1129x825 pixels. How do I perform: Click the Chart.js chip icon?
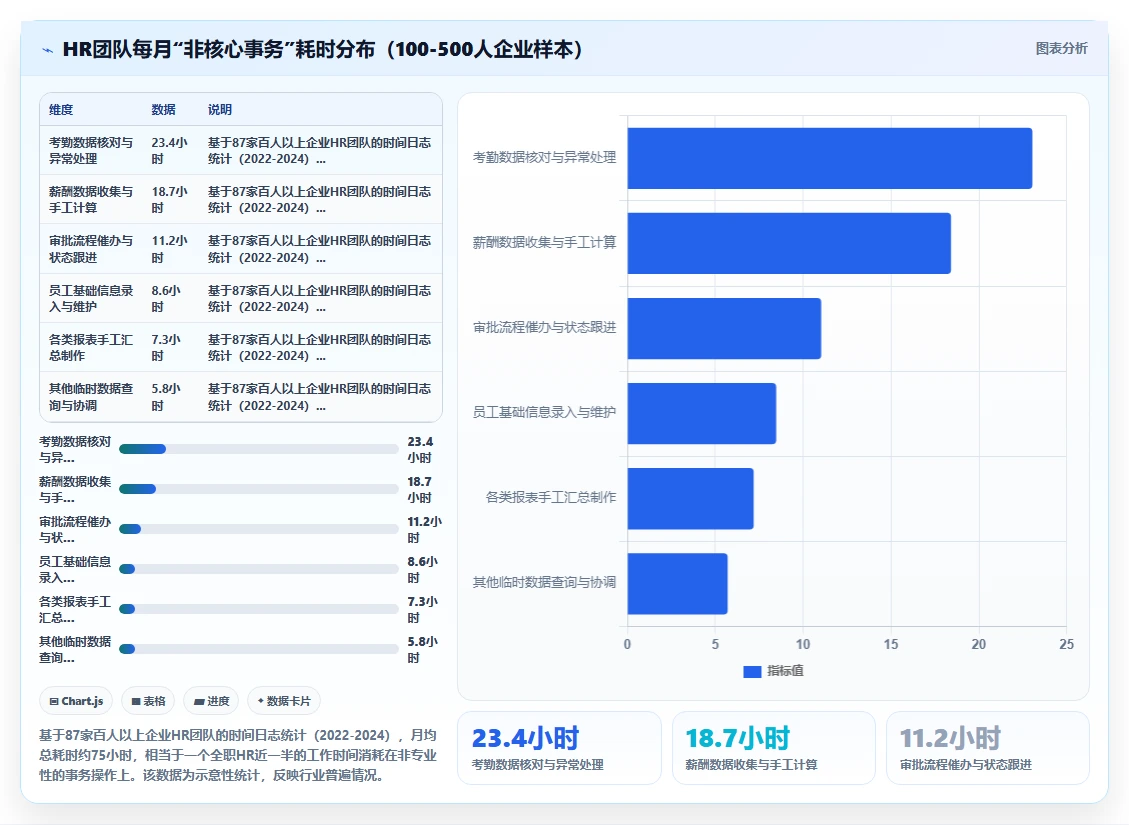coord(53,701)
